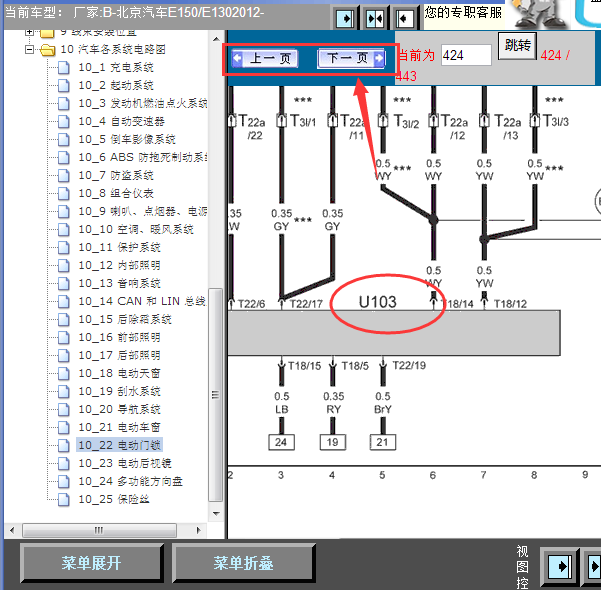Open 10_13 音响系统

(119, 283)
